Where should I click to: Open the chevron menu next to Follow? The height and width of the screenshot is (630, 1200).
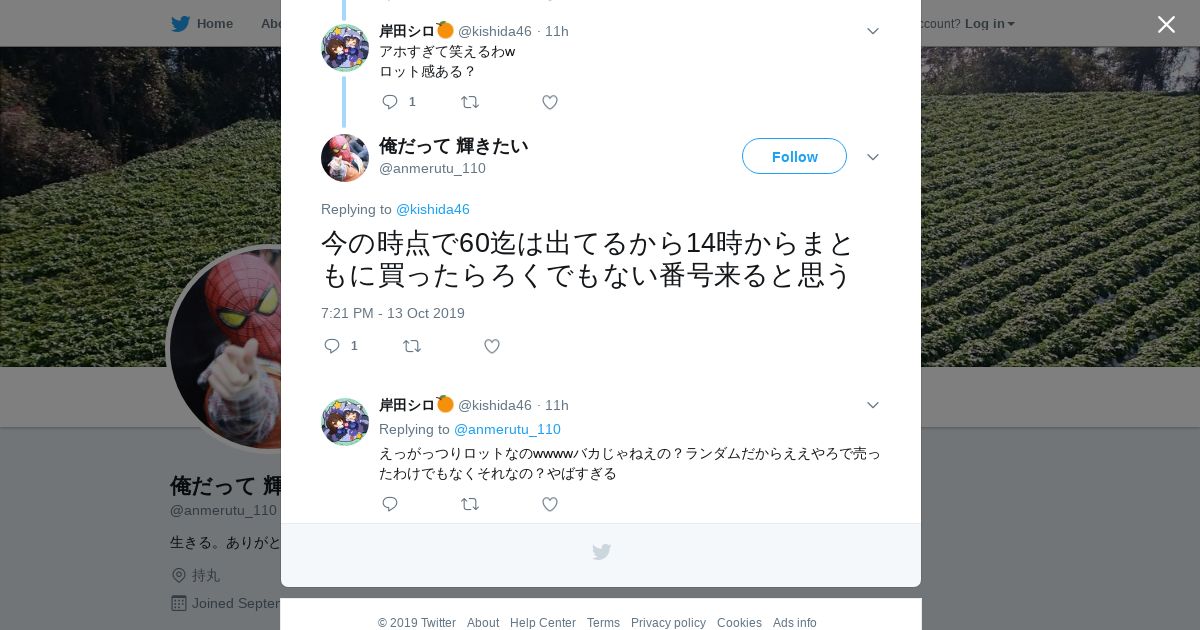pos(873,157)
